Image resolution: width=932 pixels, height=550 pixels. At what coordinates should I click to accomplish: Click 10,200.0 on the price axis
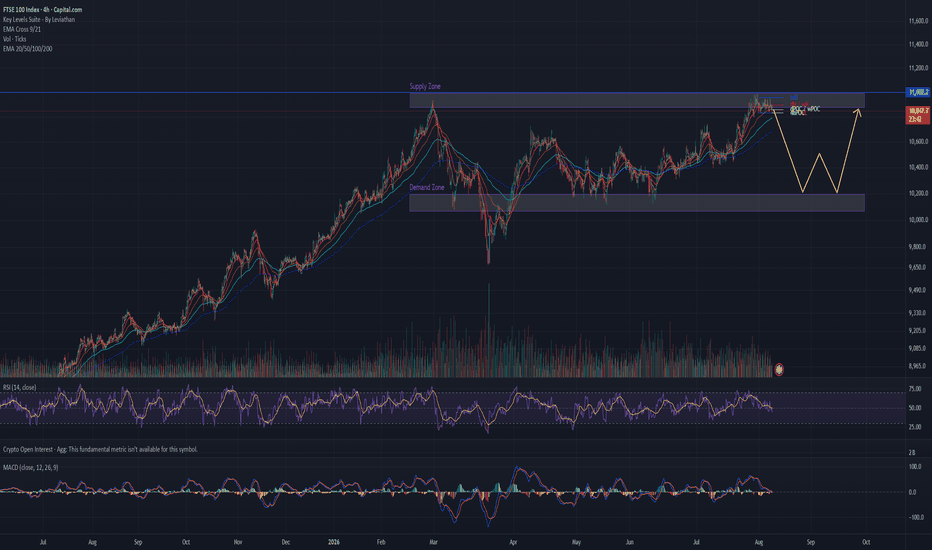[x=918, y=193]
